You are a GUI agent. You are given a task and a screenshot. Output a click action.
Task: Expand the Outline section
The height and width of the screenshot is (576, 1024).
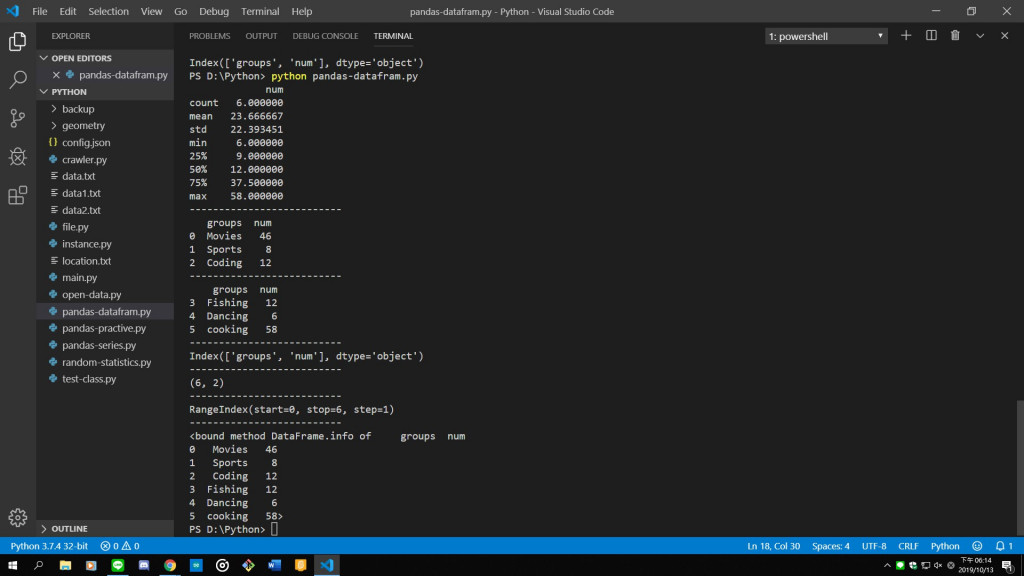tap(105, 529)
